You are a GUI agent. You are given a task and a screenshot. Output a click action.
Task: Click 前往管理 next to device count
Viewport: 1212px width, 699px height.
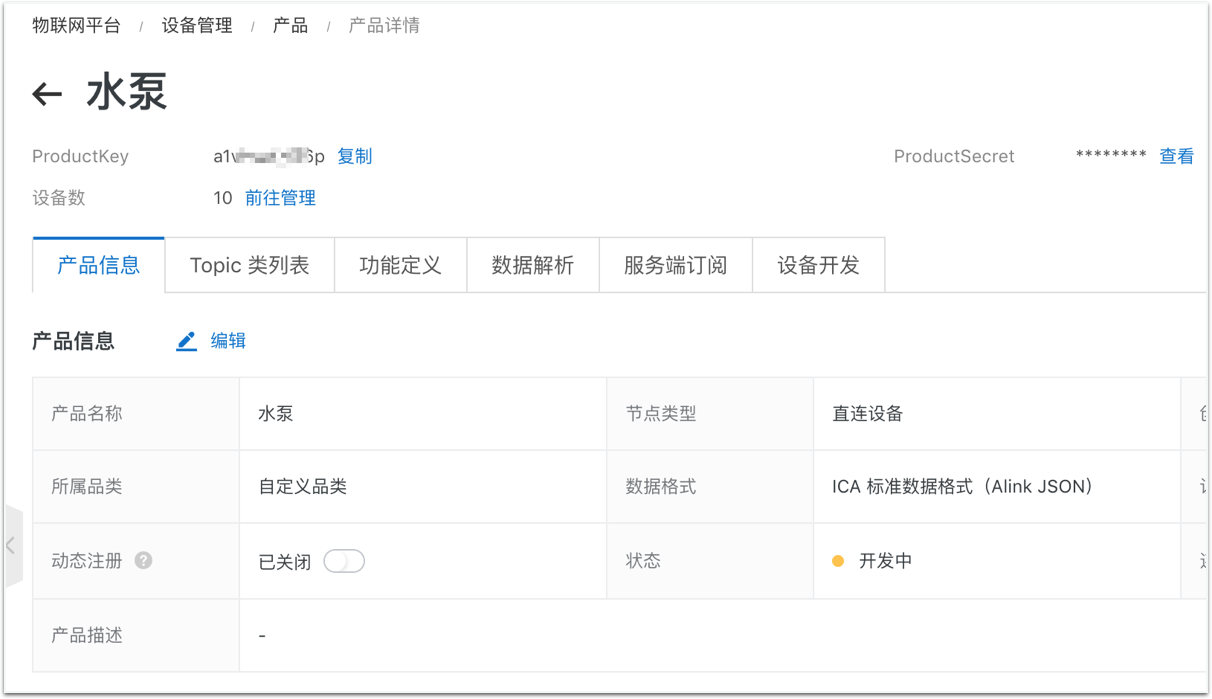(280, 198)
